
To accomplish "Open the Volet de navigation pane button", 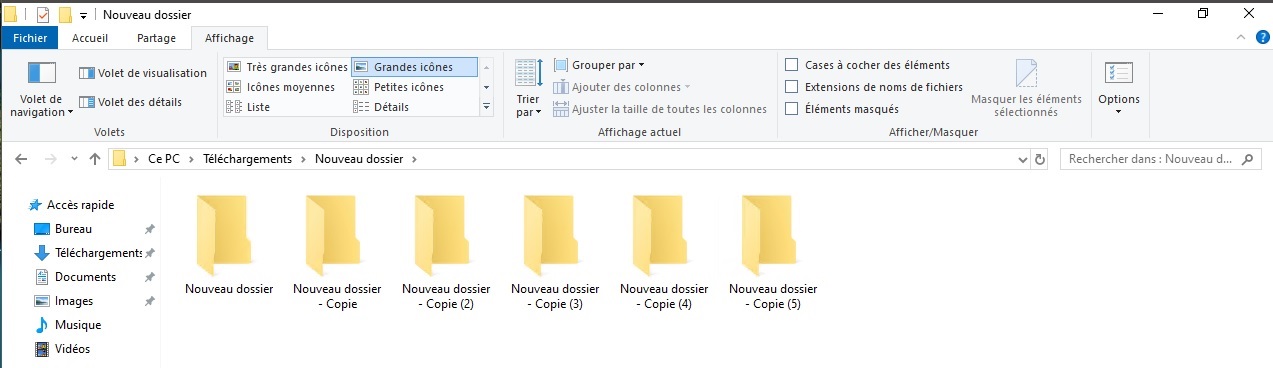I will click(42, 90).
